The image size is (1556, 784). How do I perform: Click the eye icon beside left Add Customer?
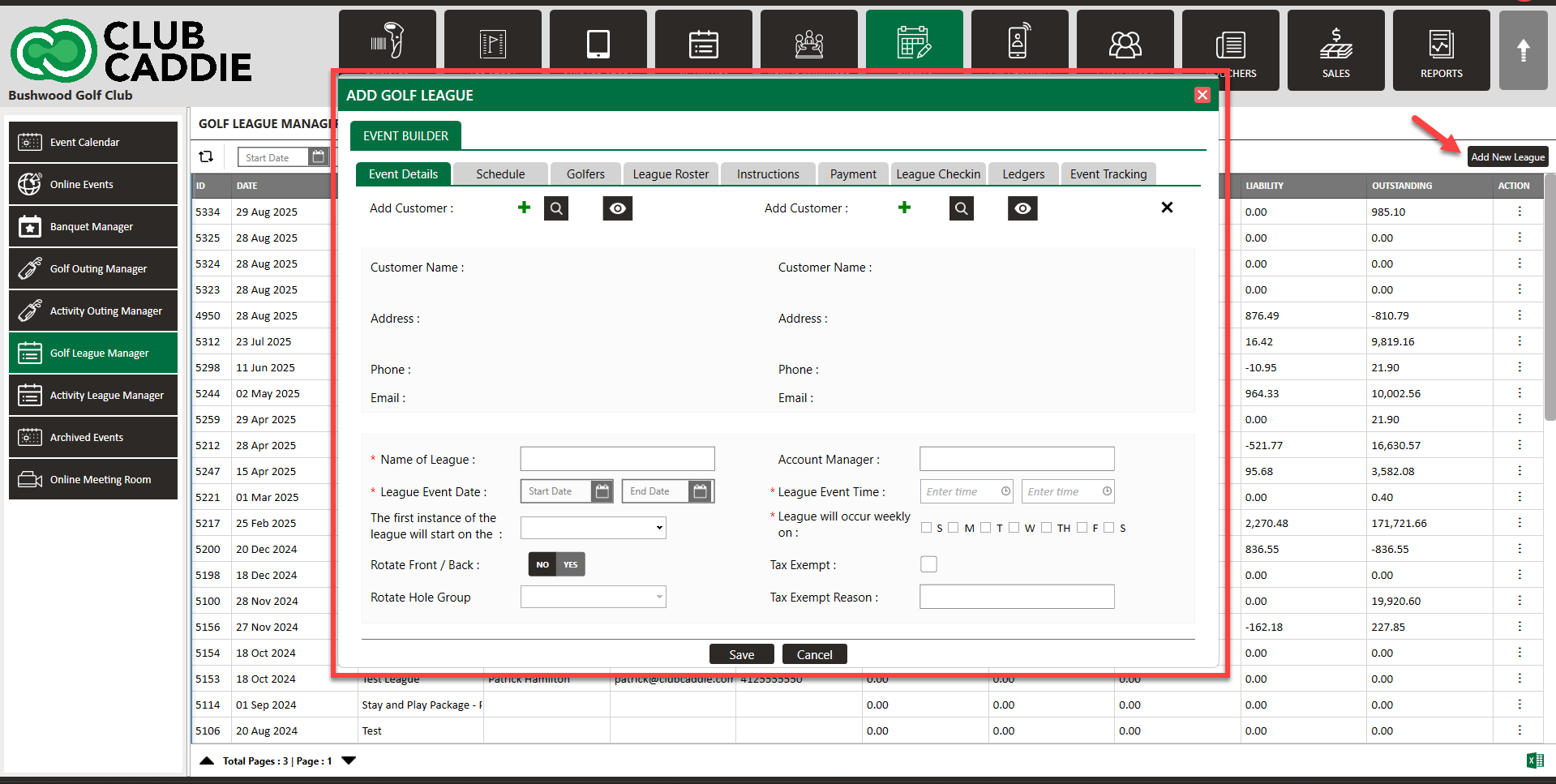click(617, 208)
